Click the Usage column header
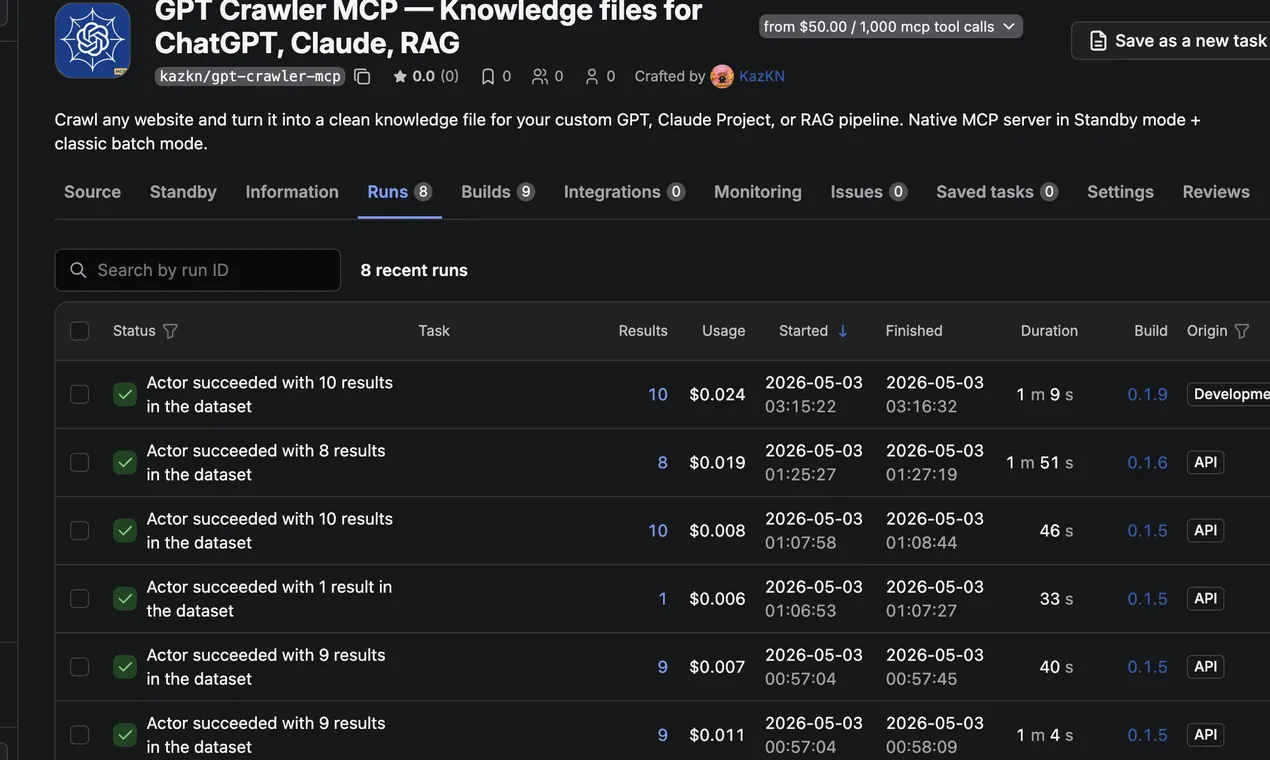 (724, 331)
